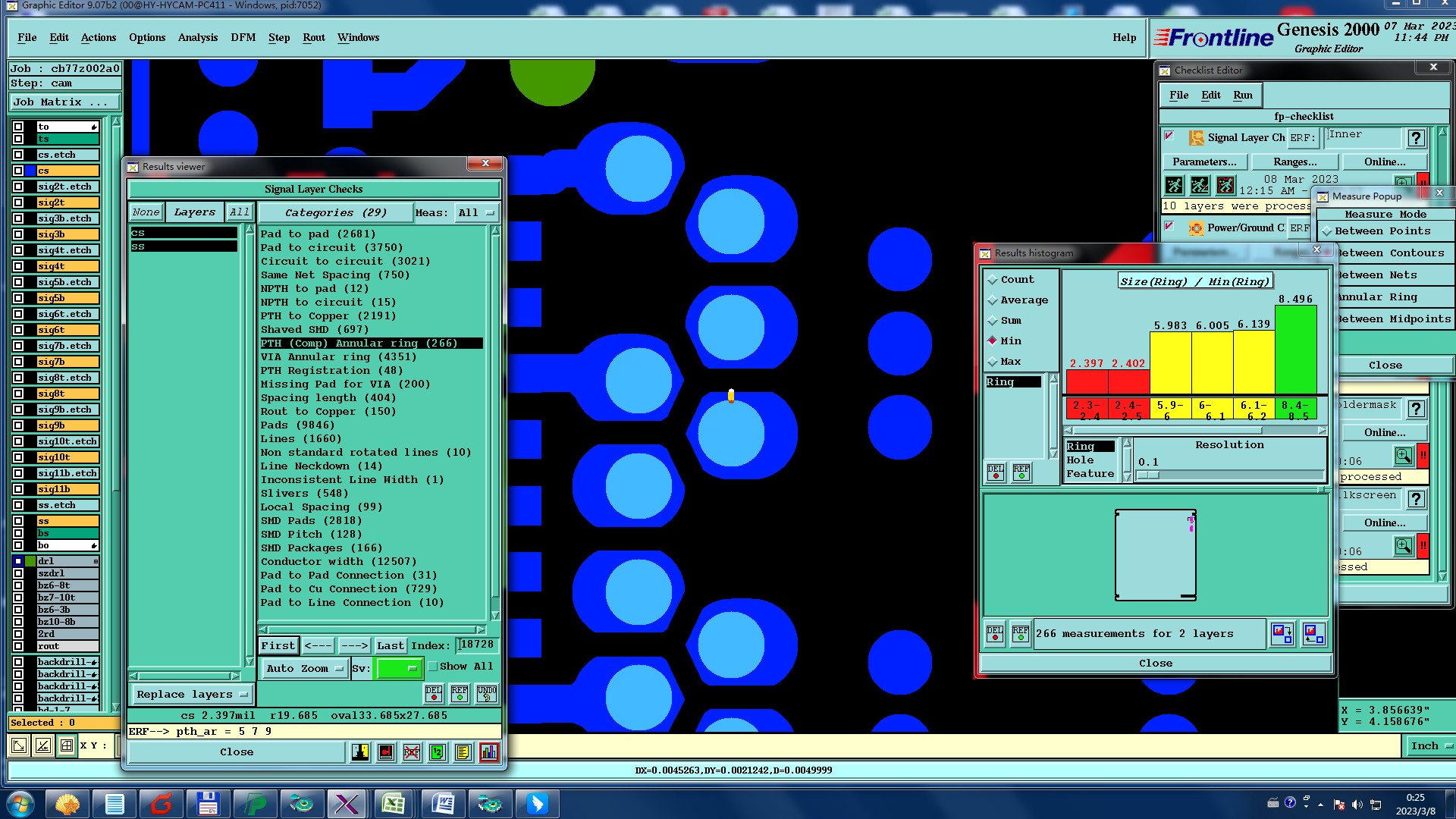Image resolution: width=1456 pixels, height=819 pixels.
Task: Click the Power/Ground Checks orange gear icon
Action: point(1196,228)
